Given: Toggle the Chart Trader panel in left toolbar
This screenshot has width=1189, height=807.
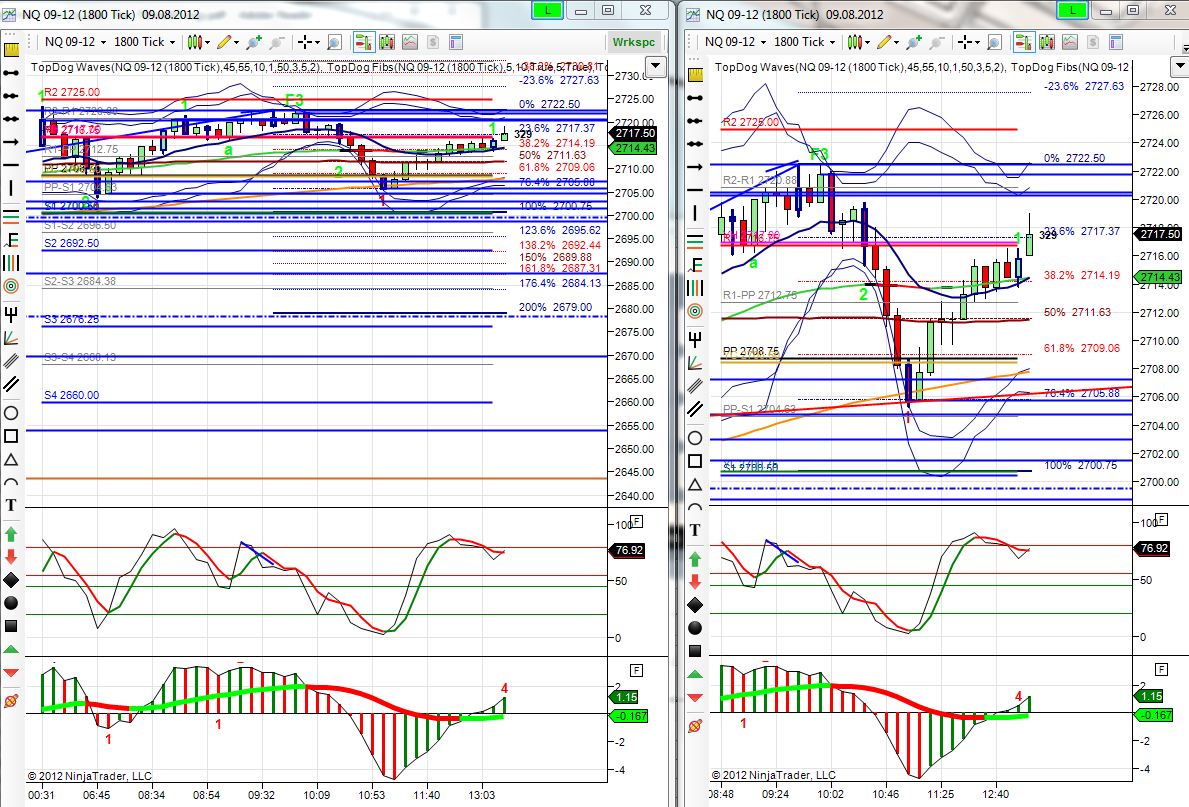Looking at the screenshot, I should (x=362, y=42).
